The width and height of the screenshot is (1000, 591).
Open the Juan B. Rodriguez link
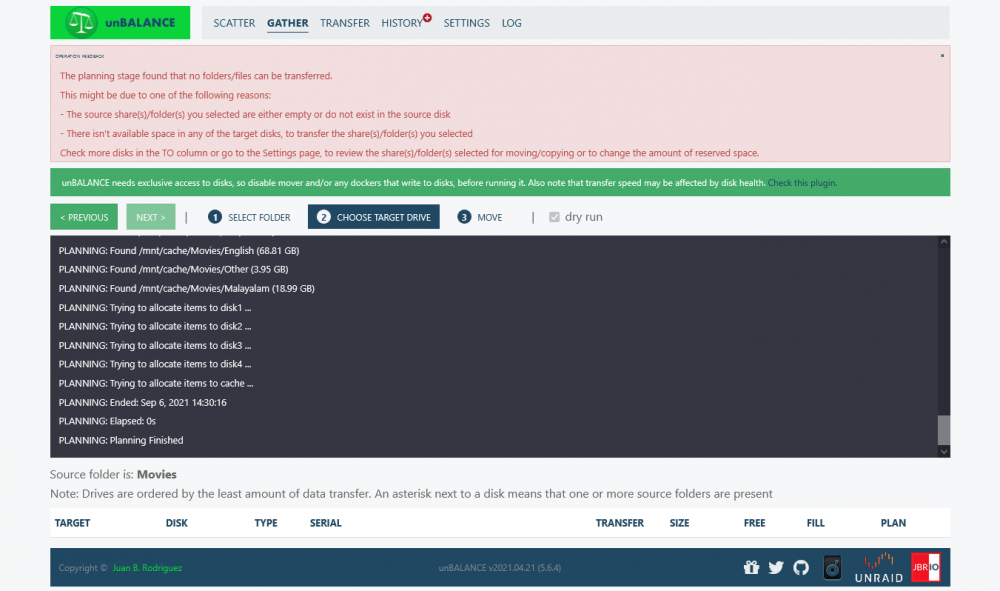click(147, 567)
